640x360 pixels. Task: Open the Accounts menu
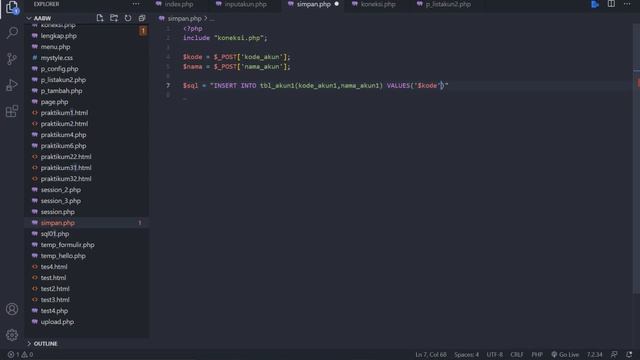tap(12, 309)
